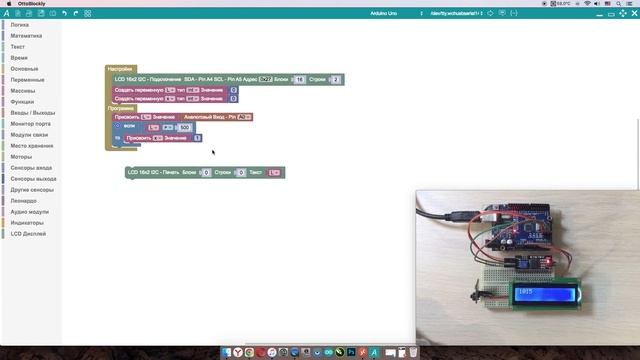Open the blocks grid icon in toolbar
Screen dimensions: 640x360
[x=87, y=13]
